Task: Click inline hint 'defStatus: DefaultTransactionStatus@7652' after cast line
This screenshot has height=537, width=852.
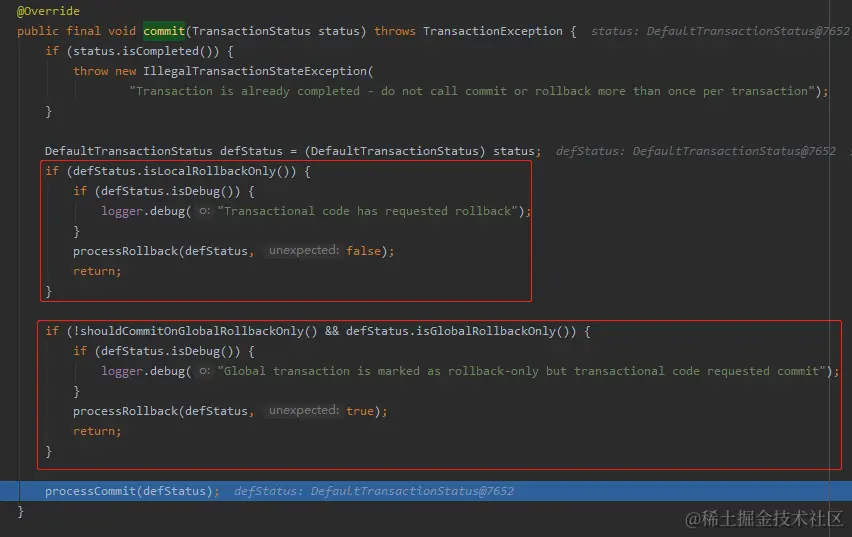Action: pos(696,151)
